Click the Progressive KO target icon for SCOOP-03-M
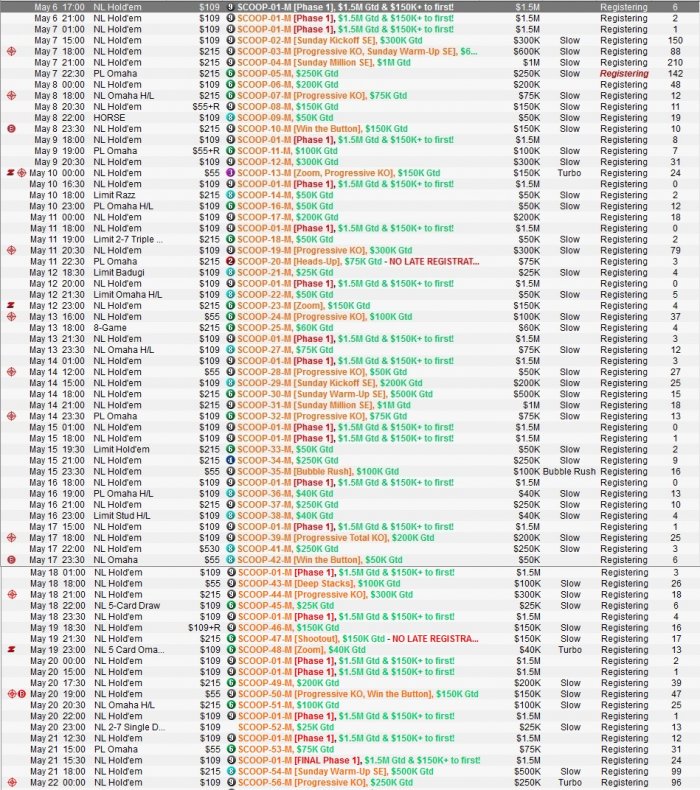This screenshot has height=790, width=700. (12, 51)
